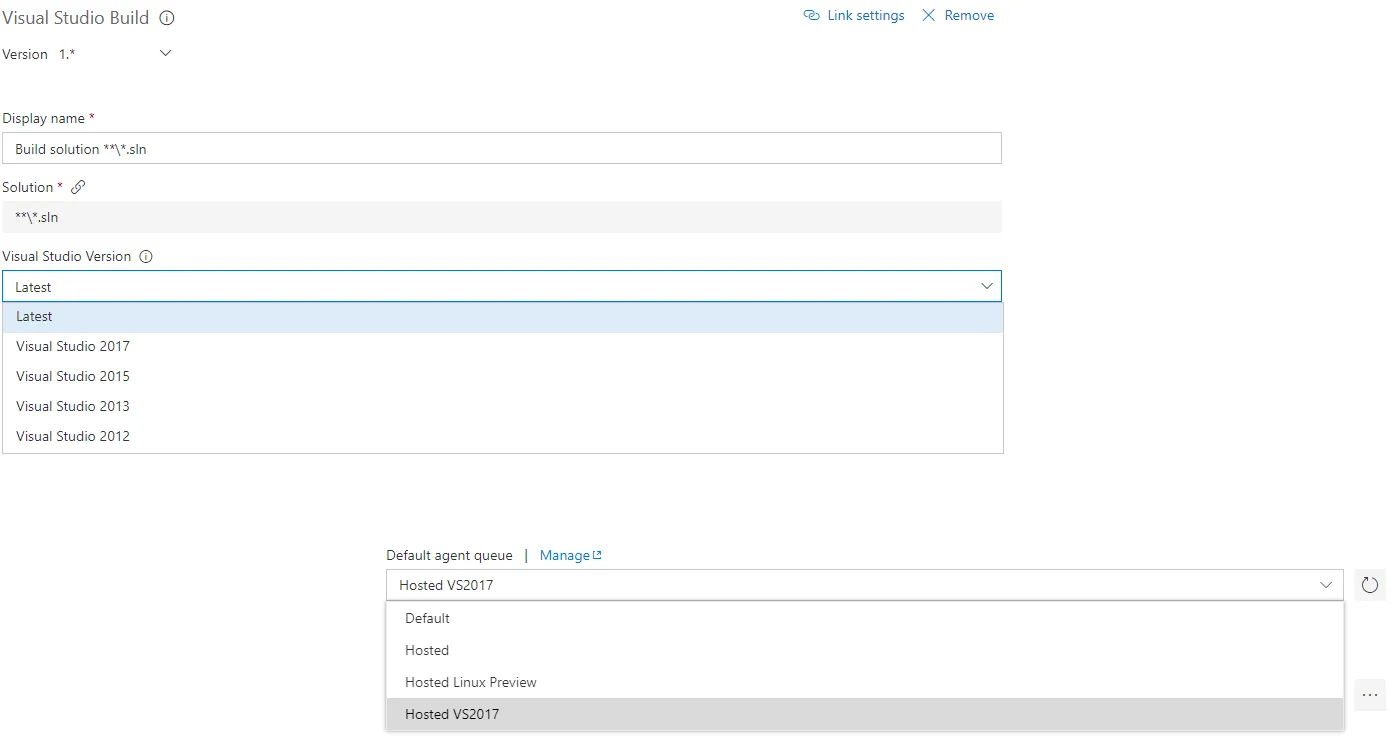Screen dimensions: 1395x750
Task: Collapse the Visual Studio Version dropdown
Action: point(987,287)
